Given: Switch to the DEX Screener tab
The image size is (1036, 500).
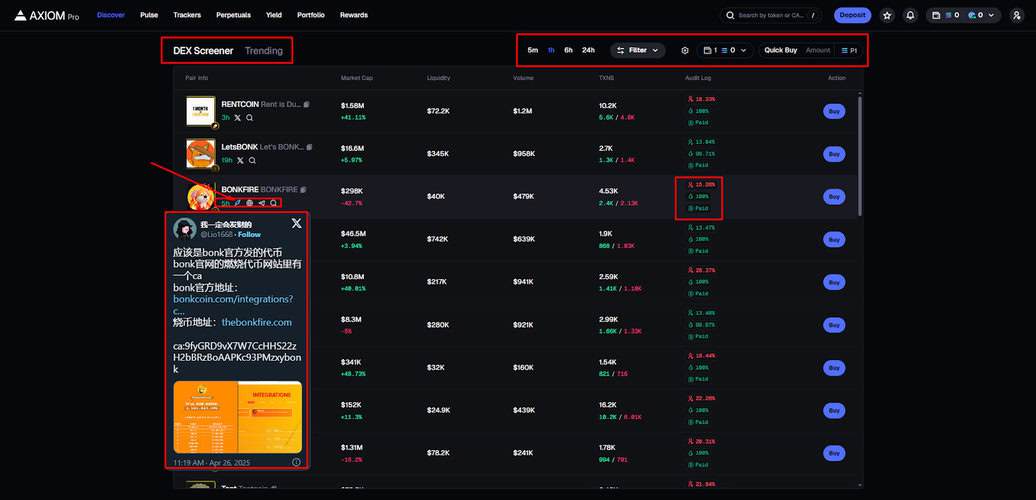Looking at the screenshot, I should [203, 50].
